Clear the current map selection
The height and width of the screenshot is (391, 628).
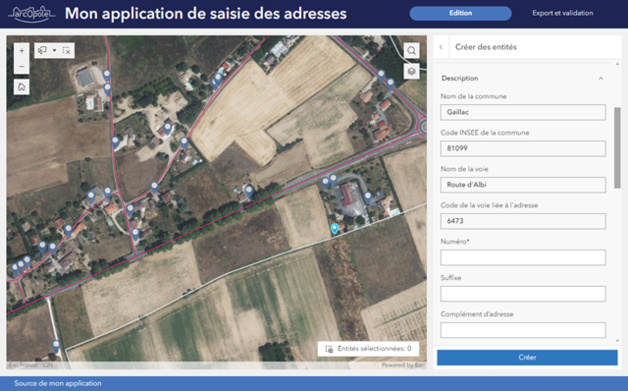tap(66, 50)
